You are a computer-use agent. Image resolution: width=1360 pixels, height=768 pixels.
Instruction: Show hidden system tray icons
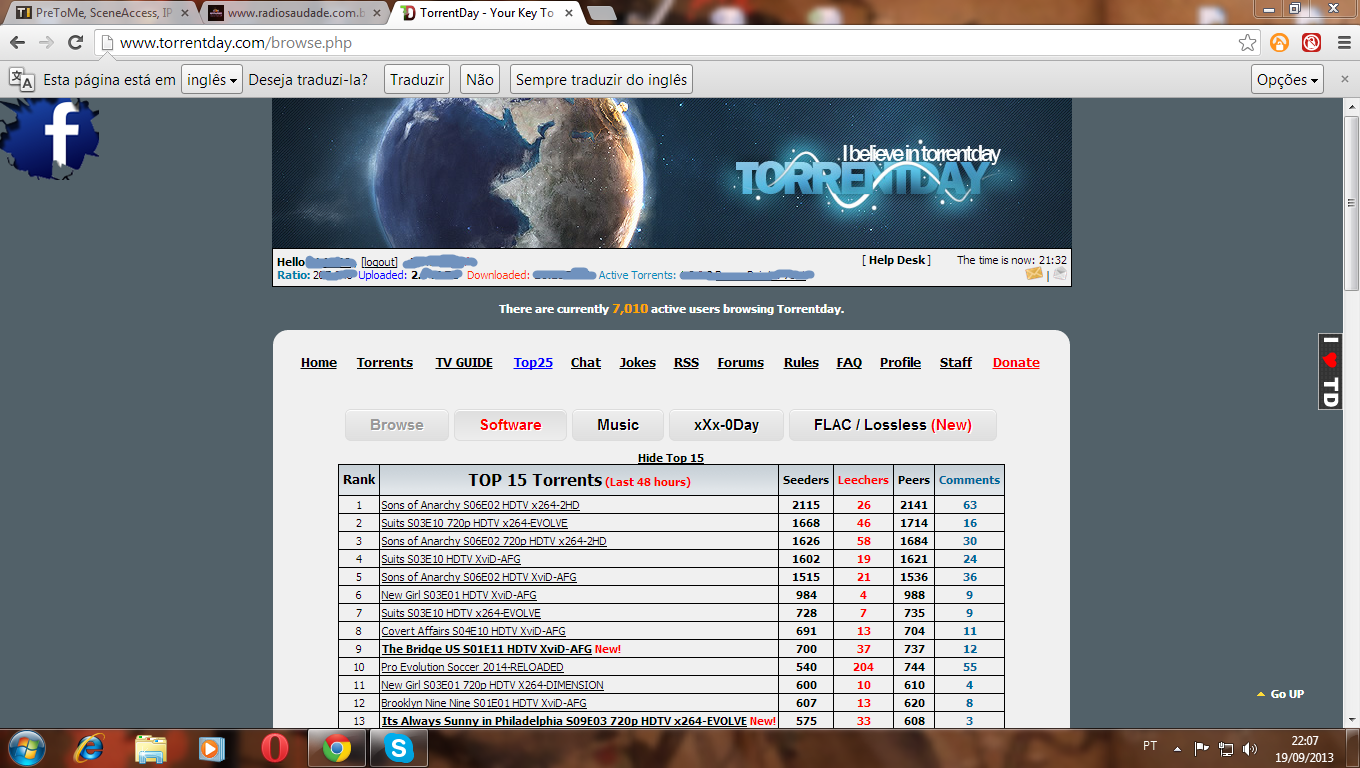[x=1178, y=748]
